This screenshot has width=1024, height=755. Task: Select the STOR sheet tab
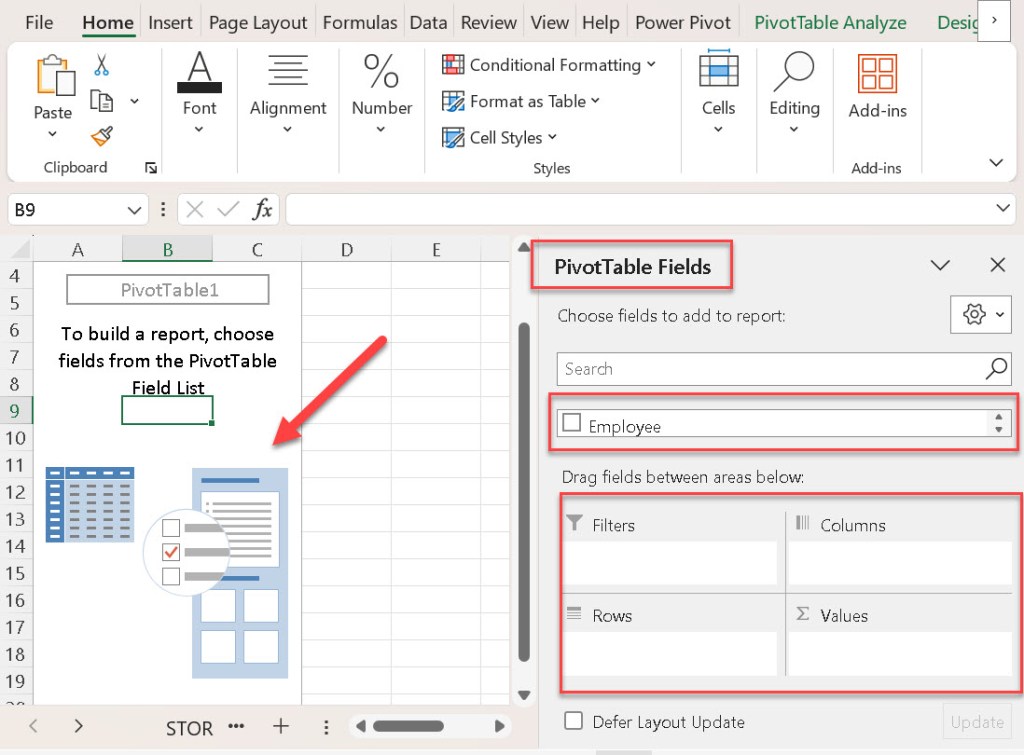coord(189,728)
